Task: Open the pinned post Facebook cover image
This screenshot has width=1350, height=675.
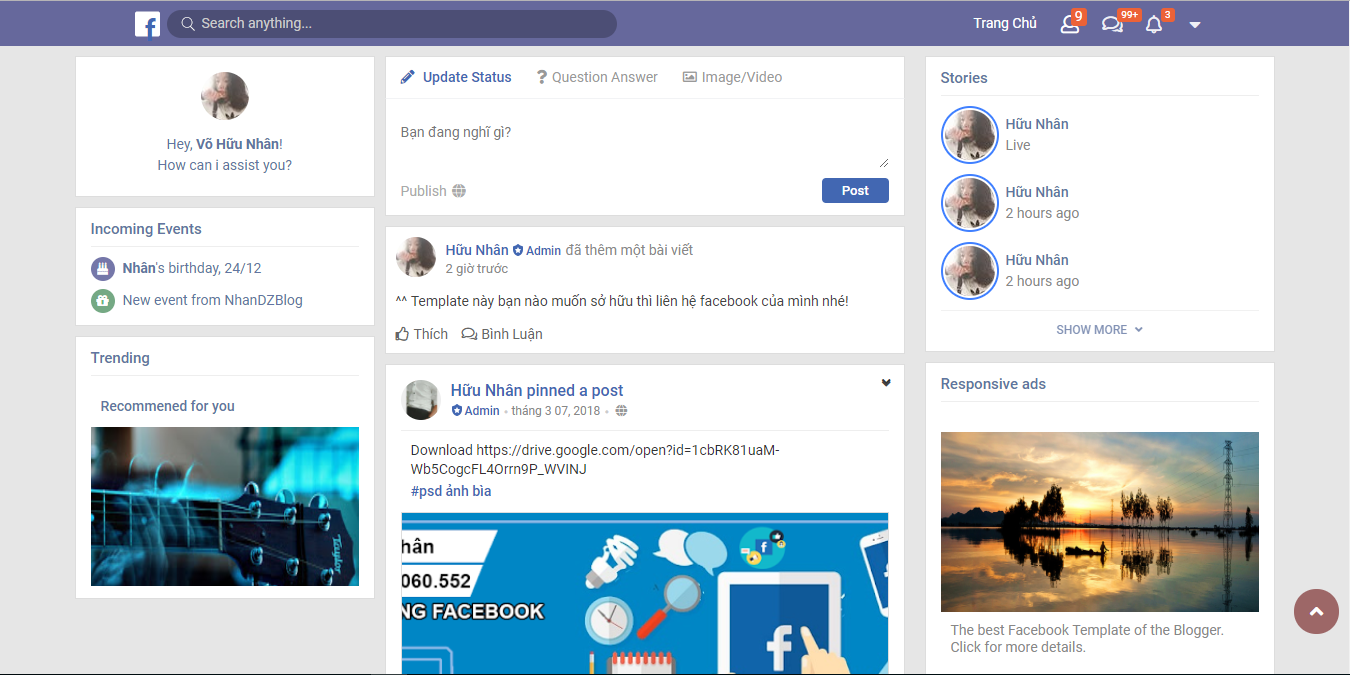Action: click(x=645, y=594)
